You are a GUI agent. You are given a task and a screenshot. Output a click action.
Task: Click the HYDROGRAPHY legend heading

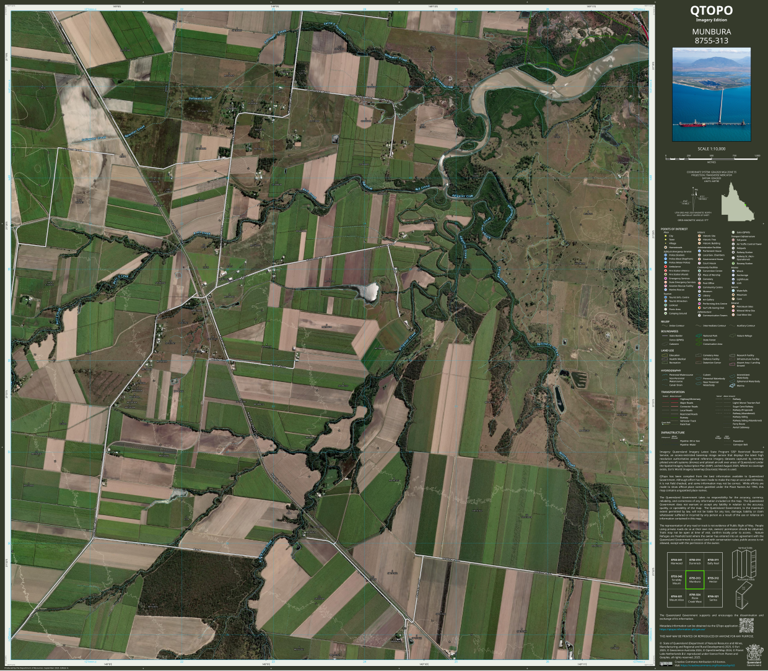[671, 371]
